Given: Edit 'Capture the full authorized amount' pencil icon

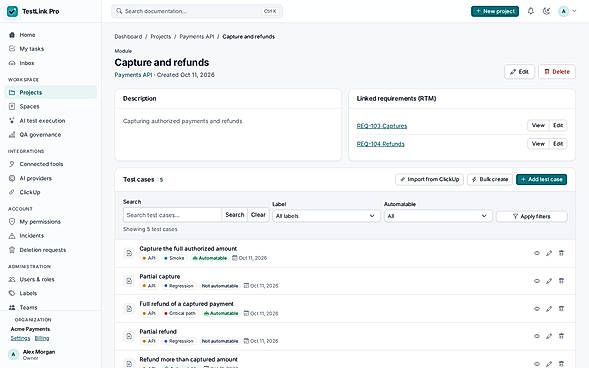Looking at the screenshot, I should coord(549,253).
